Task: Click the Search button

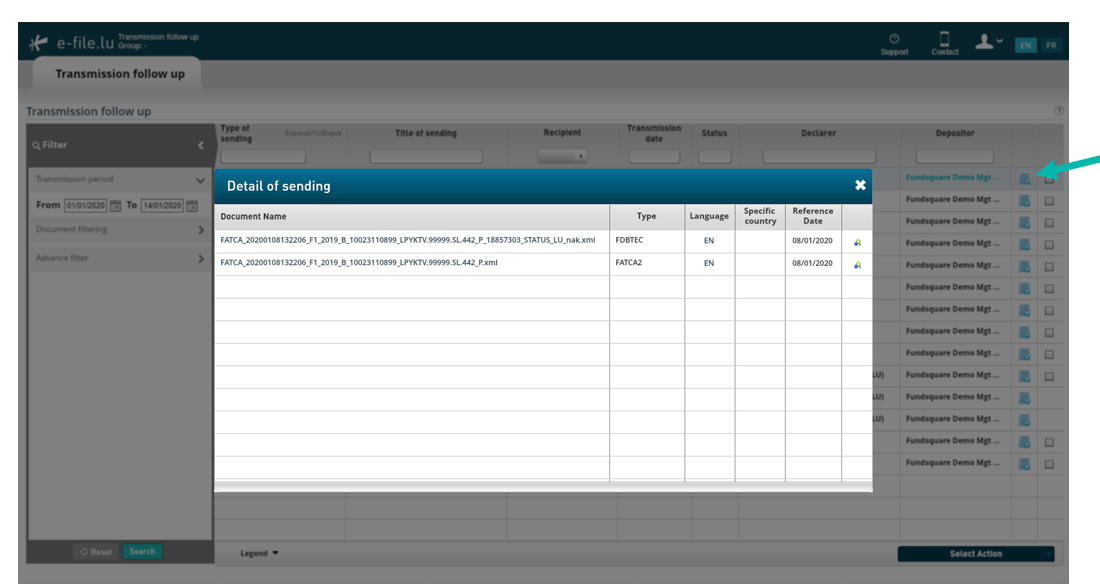Action: 142,552
